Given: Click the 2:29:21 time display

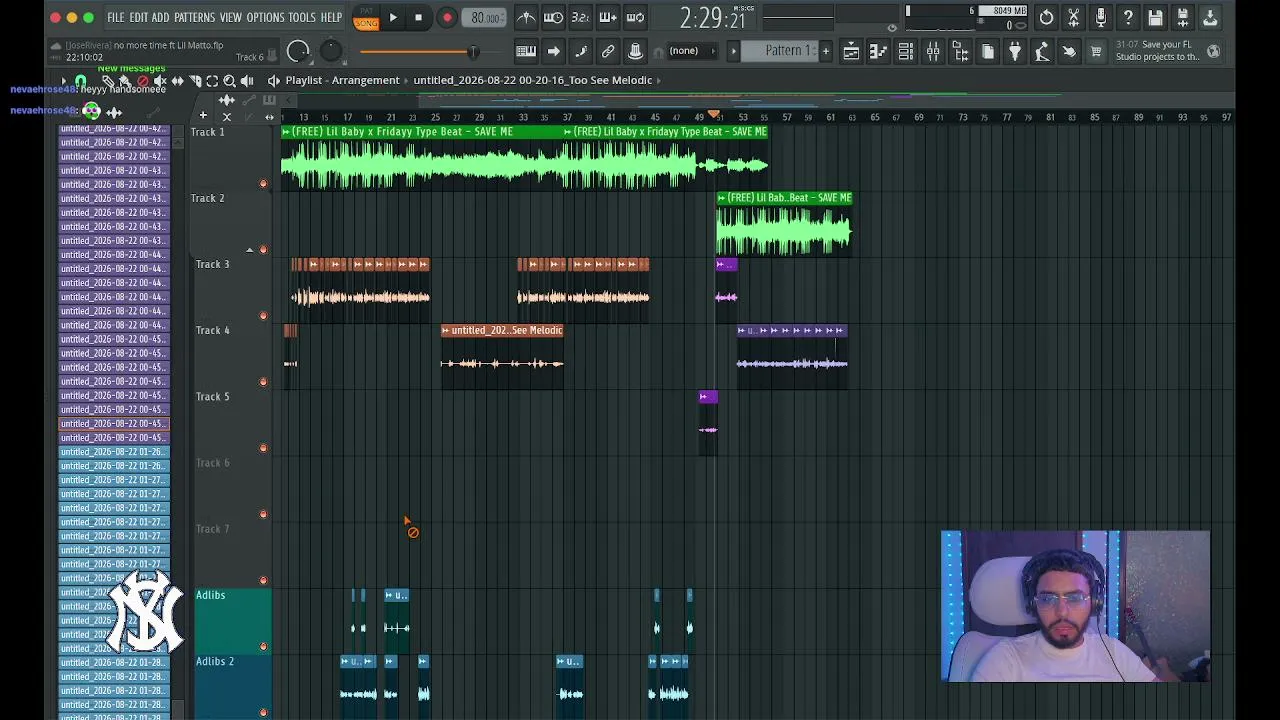Looking at the screenshot, I should point(712,18).
